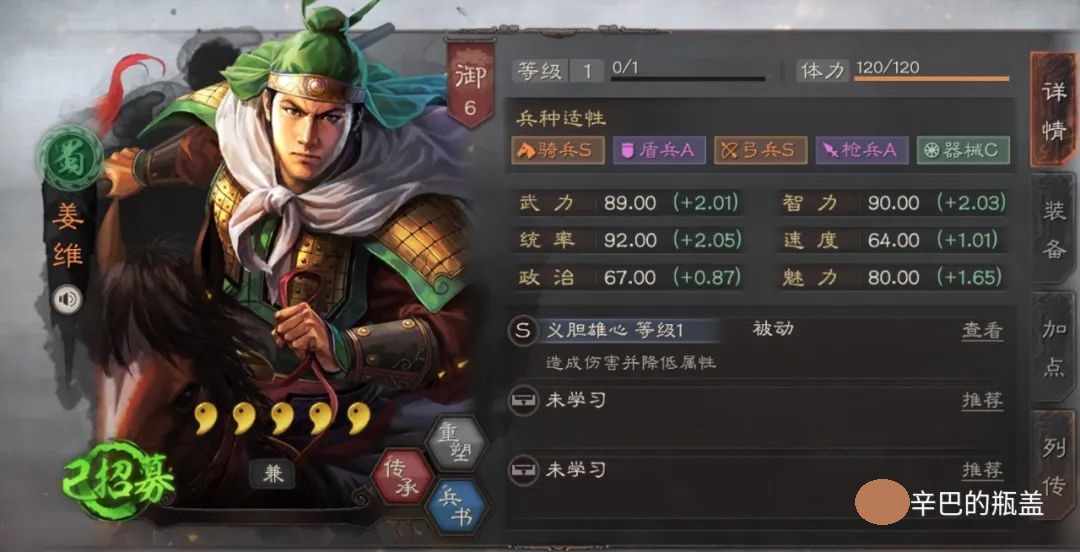Tap the S rank skill icon
Image resolution: width=1080 pixels, height=552 pixels.
[x=523, y=331]
